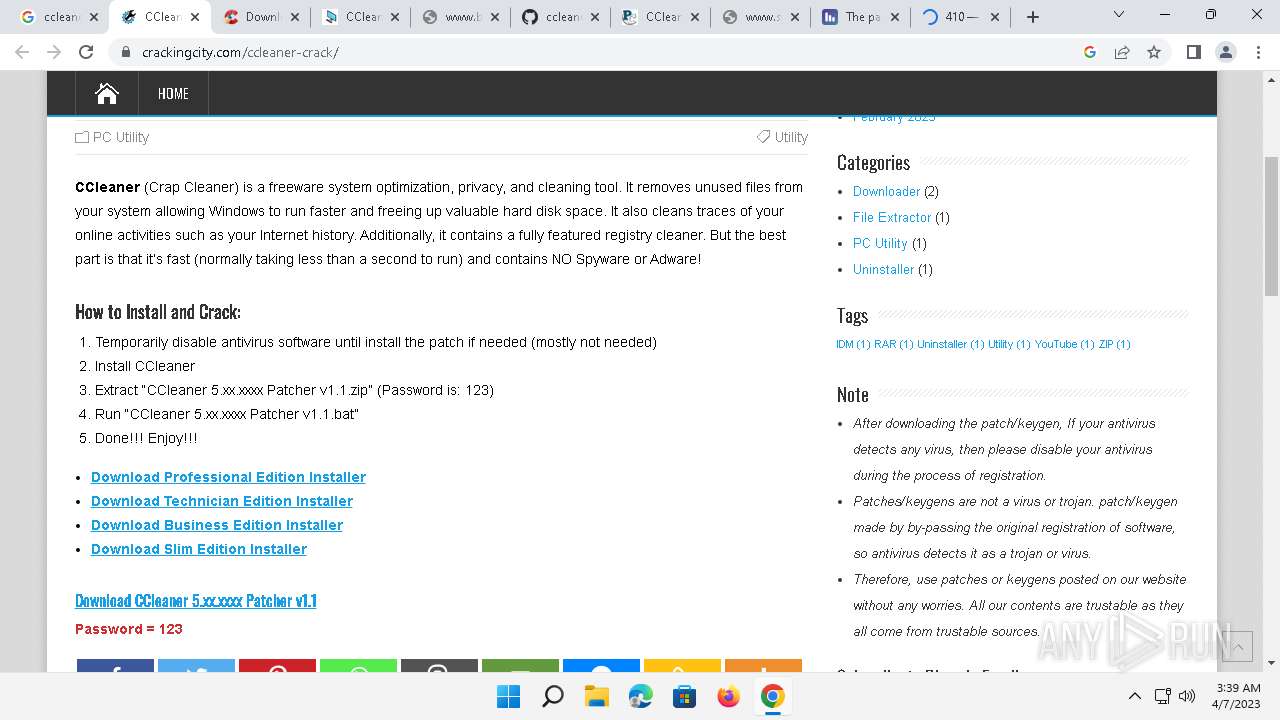
Task: Open Firefox from taskbar
Action: tap(728, 696)
